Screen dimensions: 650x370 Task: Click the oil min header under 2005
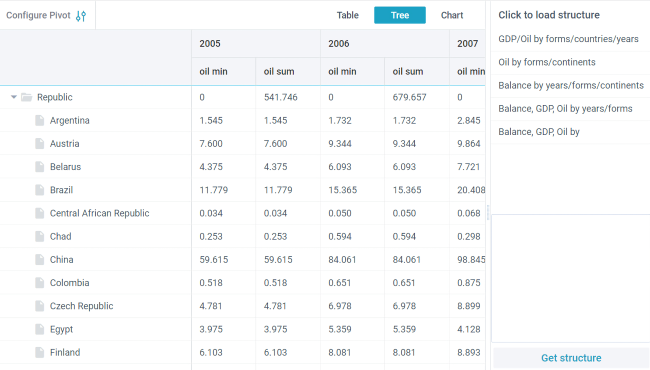pos(223,71)
